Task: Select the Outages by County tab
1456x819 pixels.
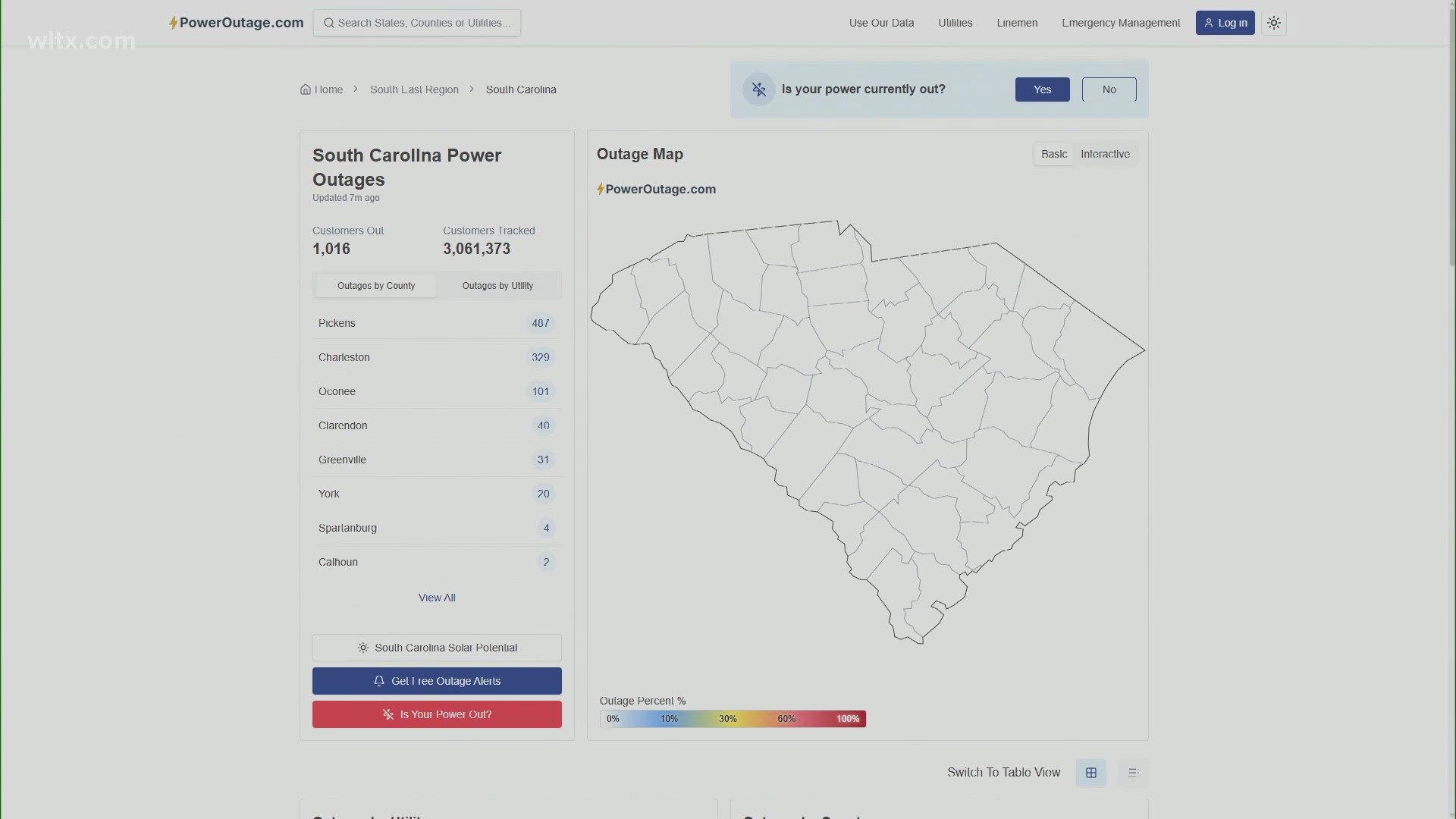Action: coord(376,285)
